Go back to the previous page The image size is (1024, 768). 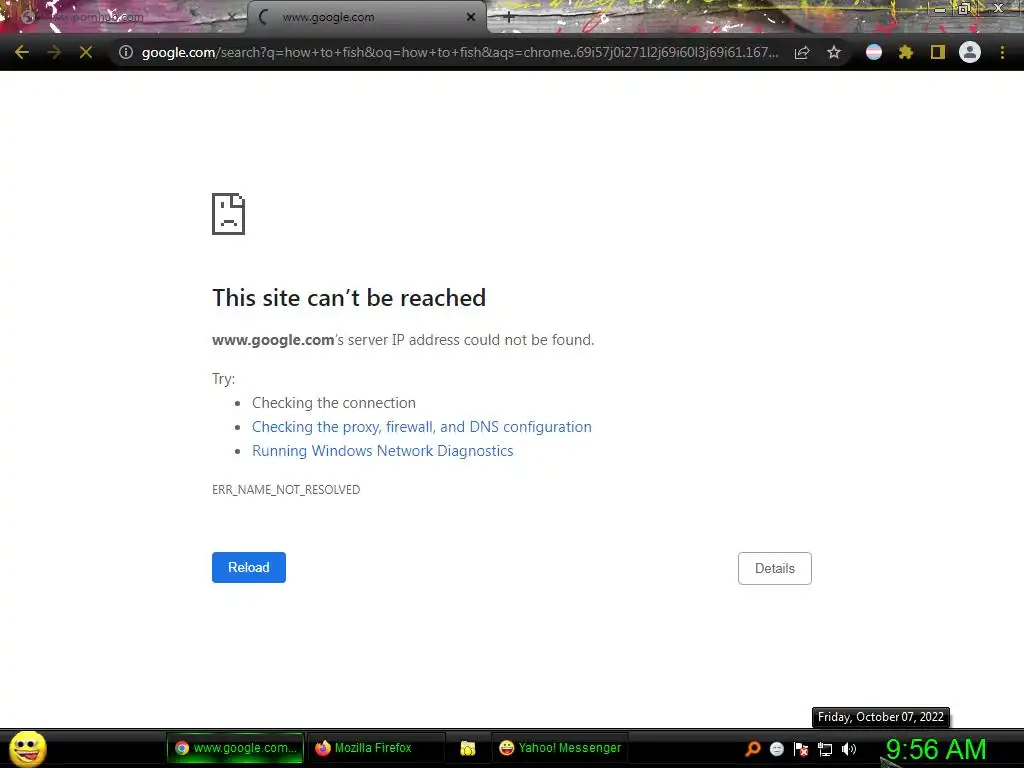[22, 52]
